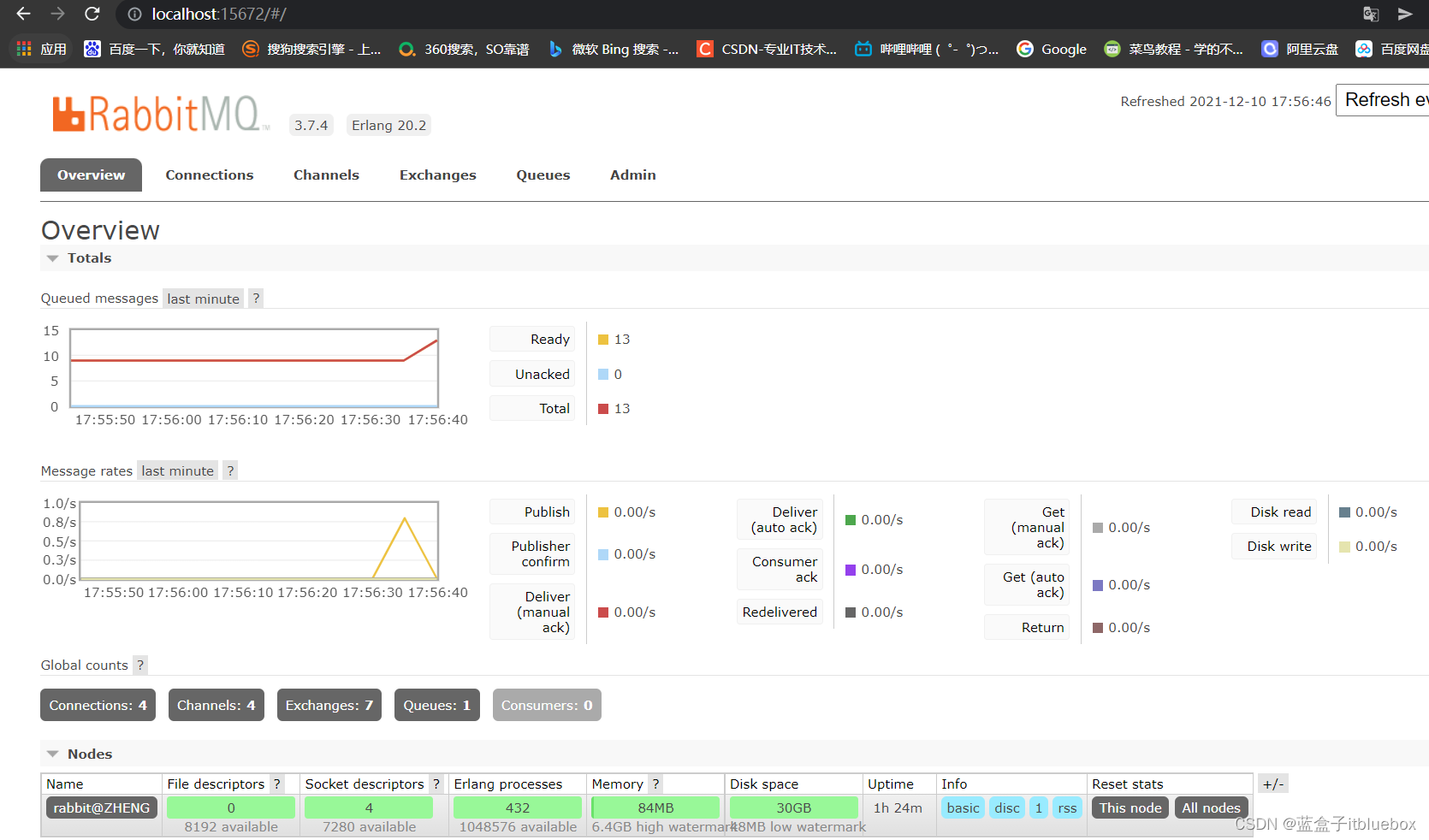Image resolution: width=1429 pixels, height=840 pixels.
Task: Open Queued messages help question mark
Action: coord(255,298)
